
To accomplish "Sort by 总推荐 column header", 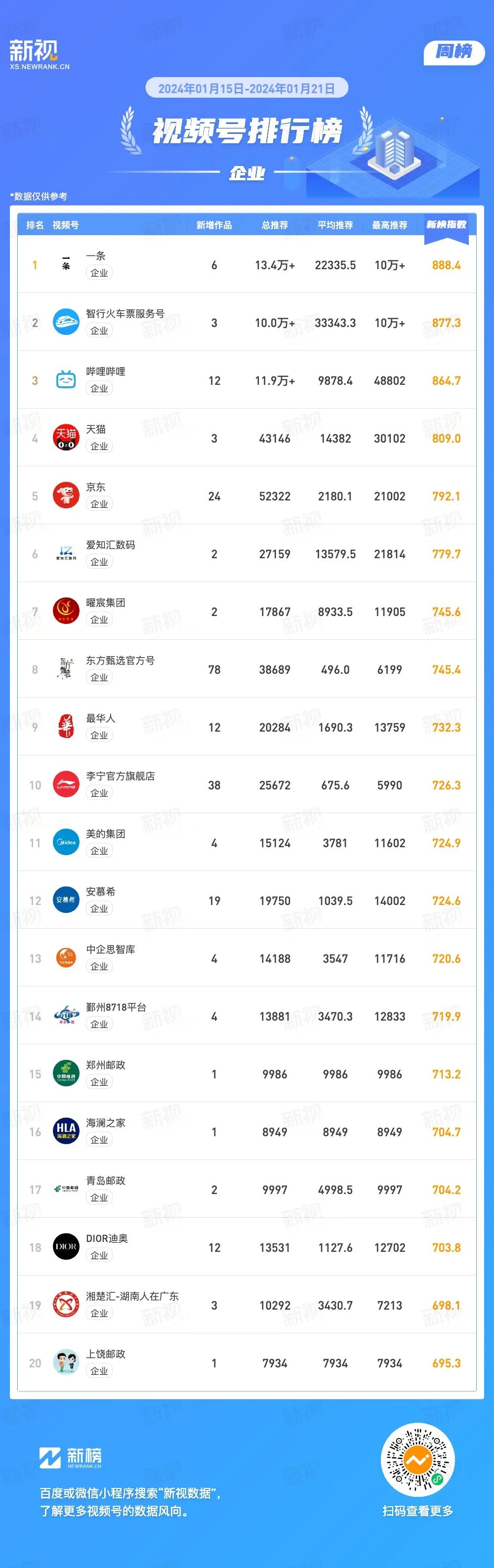I will (x=274, y=225).
